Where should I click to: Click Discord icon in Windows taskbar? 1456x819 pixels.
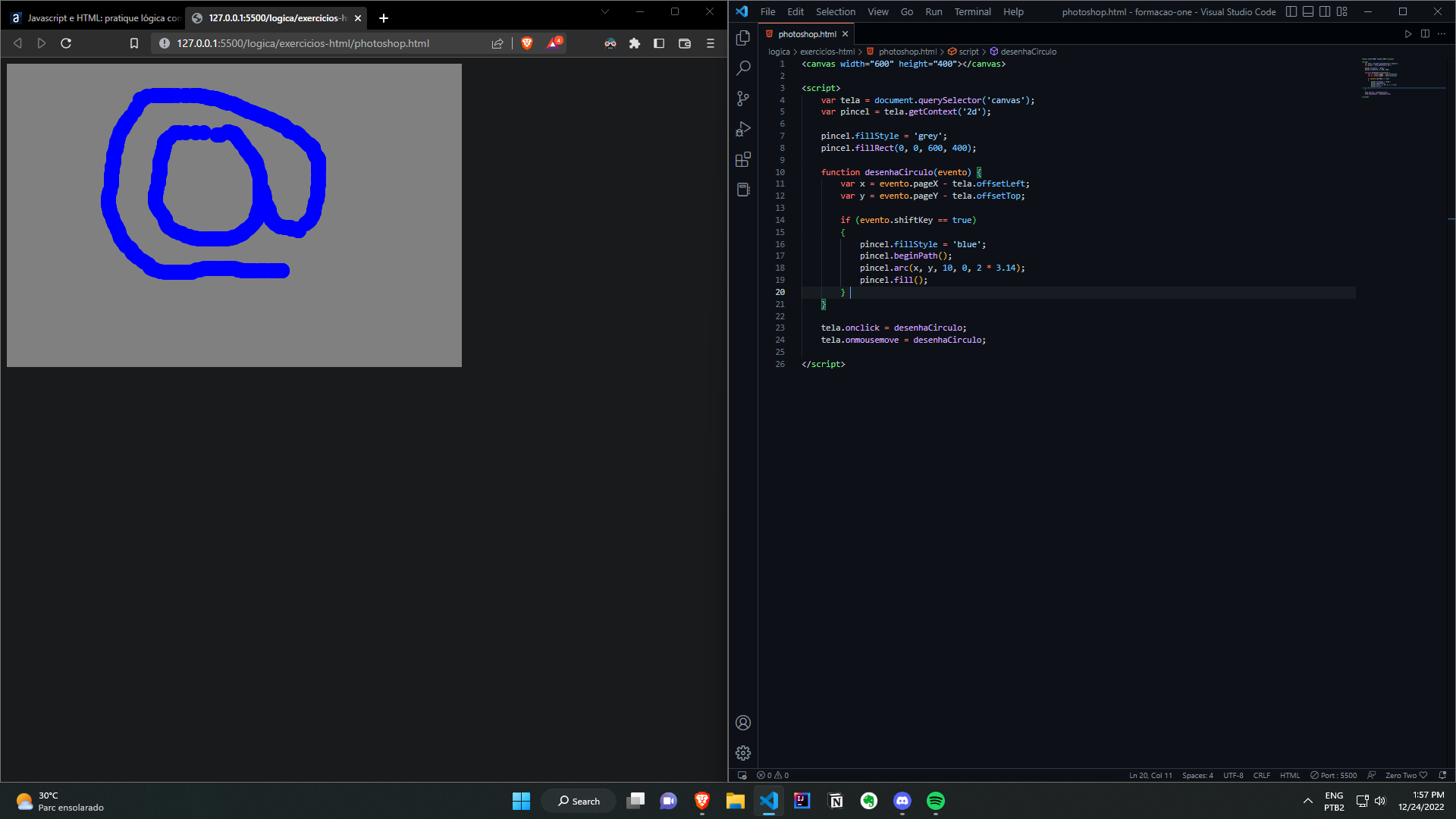pos(902,800)
